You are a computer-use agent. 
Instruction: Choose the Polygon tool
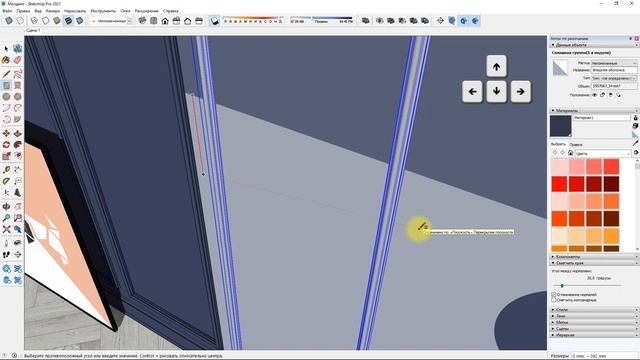click(18, 97)
